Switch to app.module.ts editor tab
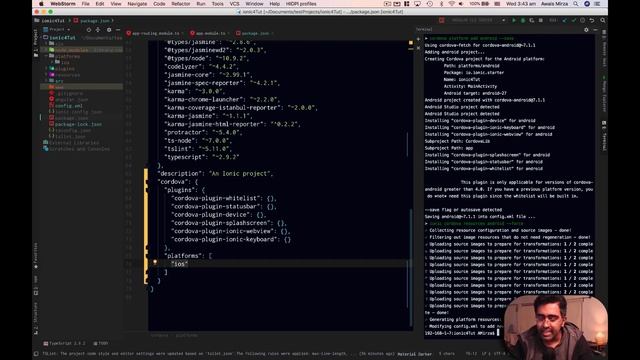This screenshot has width=640, height=360. pos(210,33)
